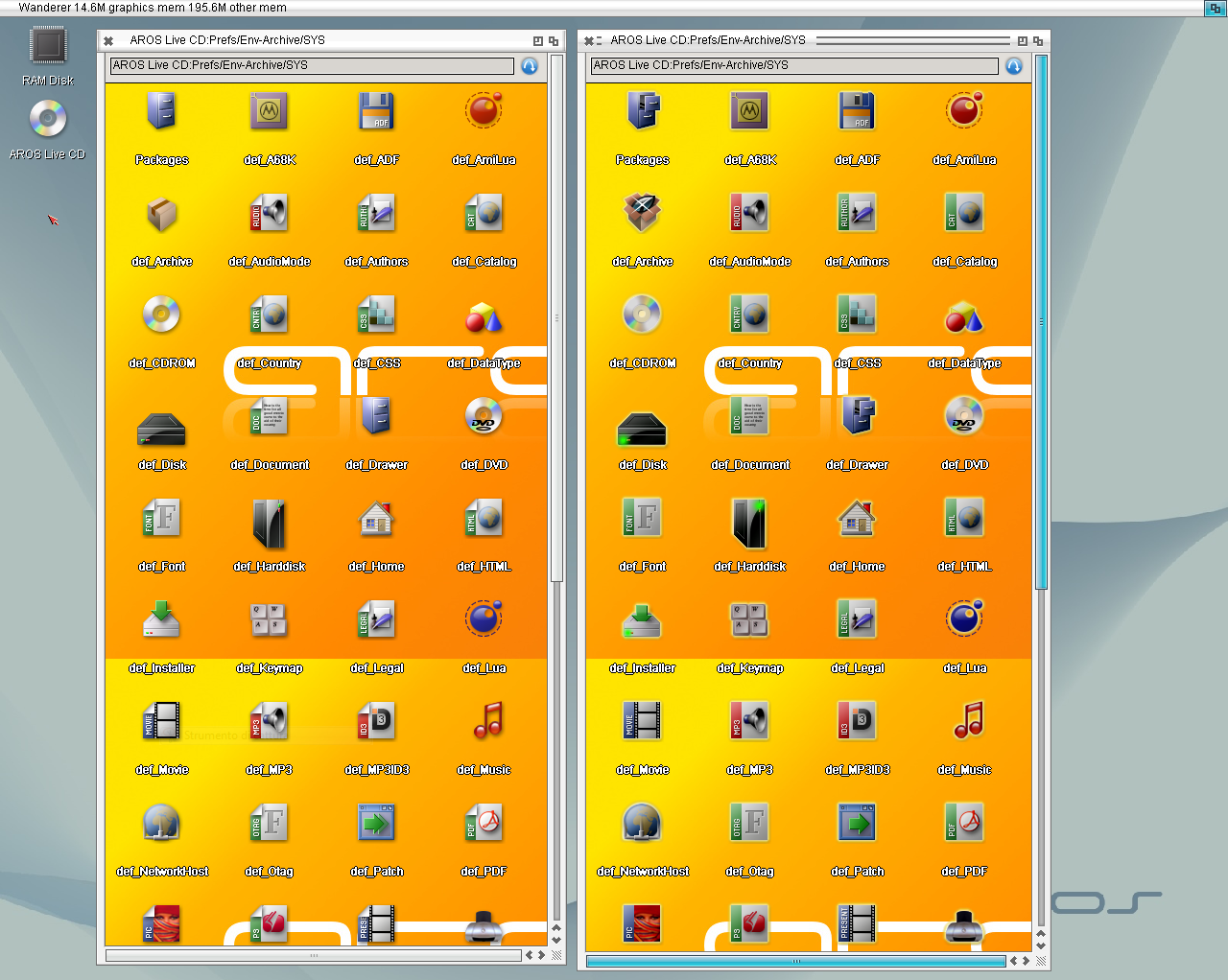Image resolution: width=1228 pixels, height=980 pixels.
Task: Select def_Drawer icon in left window
Action: (376, 416)
